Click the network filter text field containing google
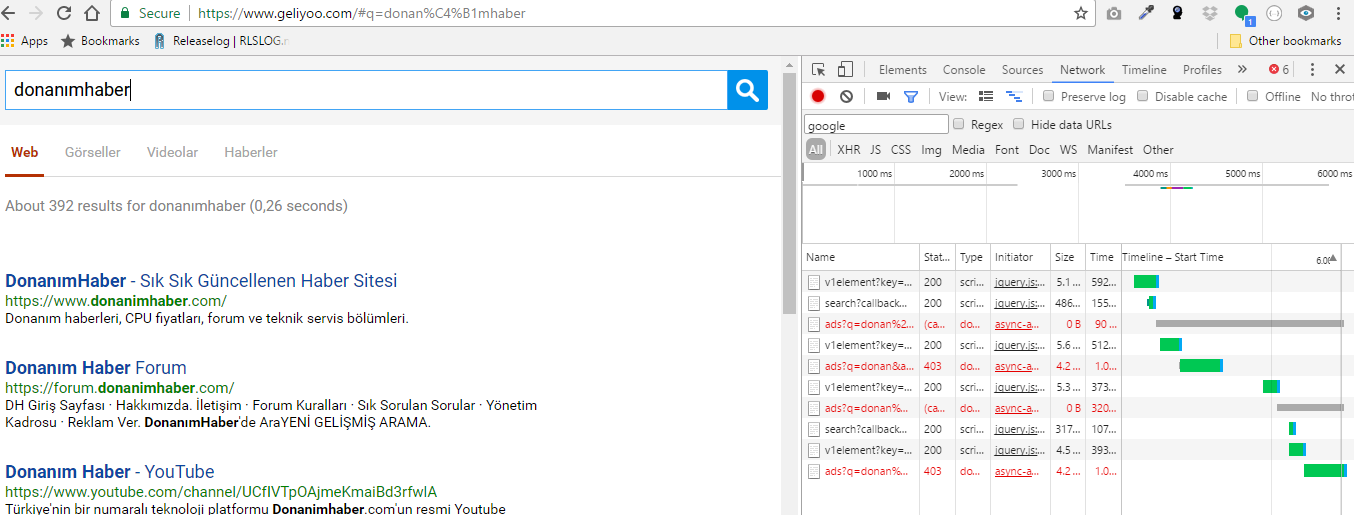This screenshot has width=1354, height=515. [876, 125]
